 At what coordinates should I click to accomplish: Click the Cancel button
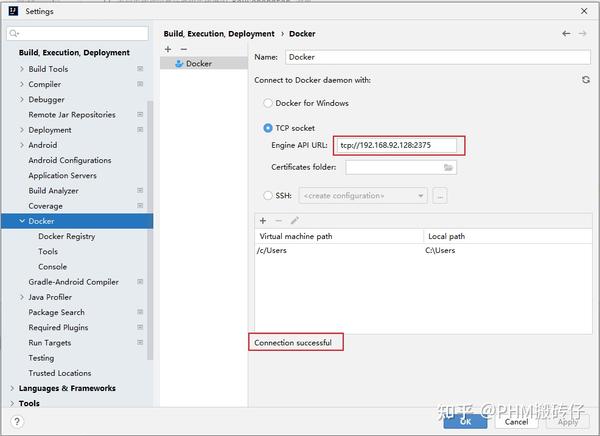coord(516,421)
